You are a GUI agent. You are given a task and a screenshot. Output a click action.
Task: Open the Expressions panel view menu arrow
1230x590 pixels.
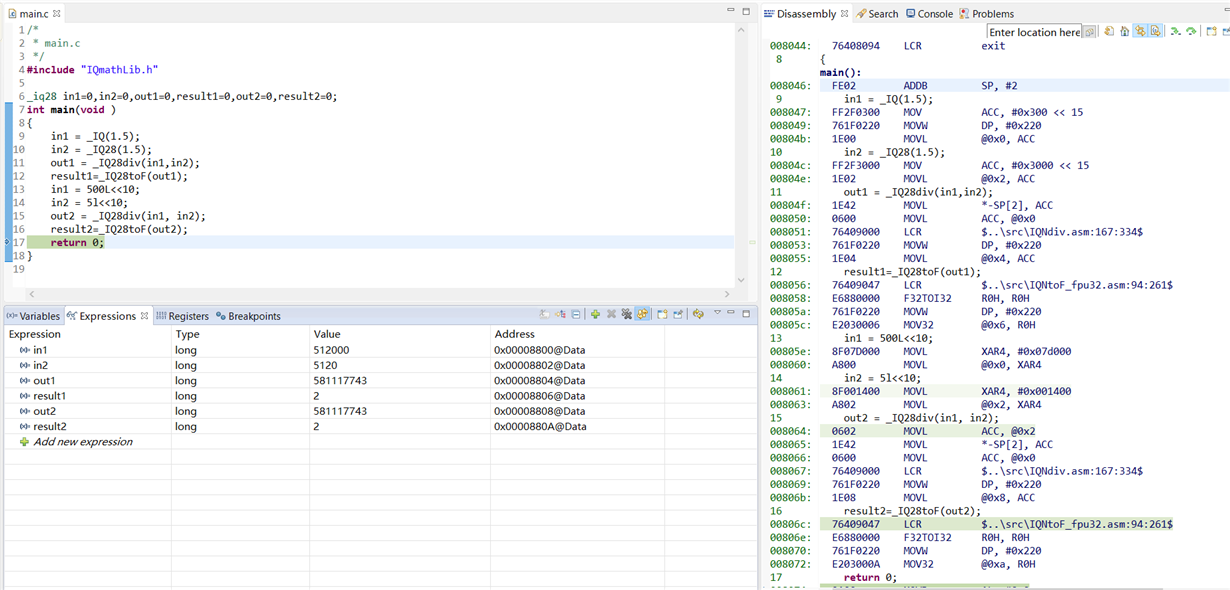point(717,314)
